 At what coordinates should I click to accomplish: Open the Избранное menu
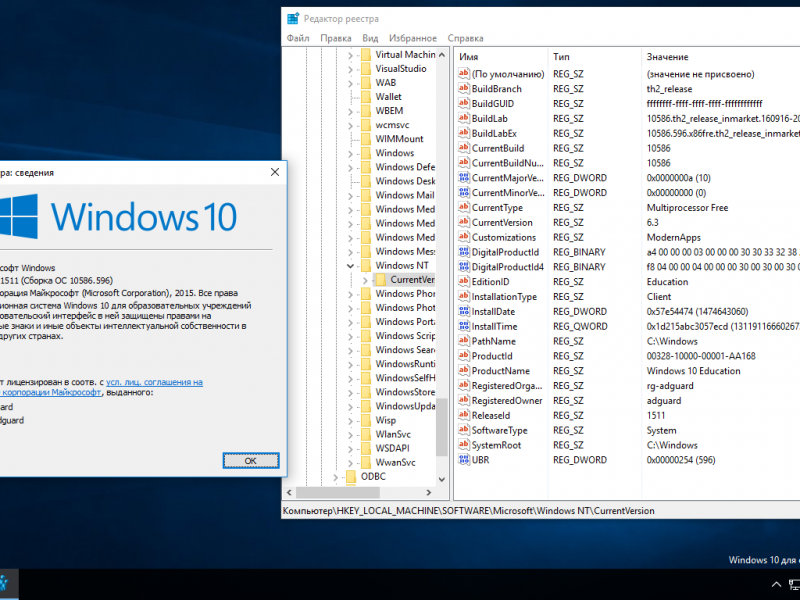413,38
